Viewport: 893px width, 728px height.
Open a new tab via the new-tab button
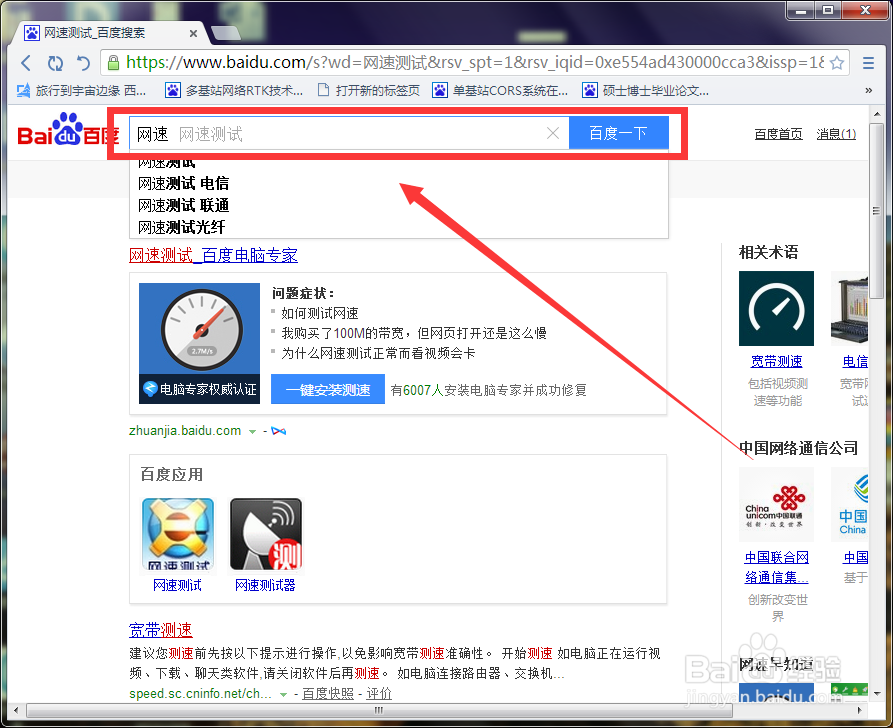pyautogui.click(x=226, y=34)
